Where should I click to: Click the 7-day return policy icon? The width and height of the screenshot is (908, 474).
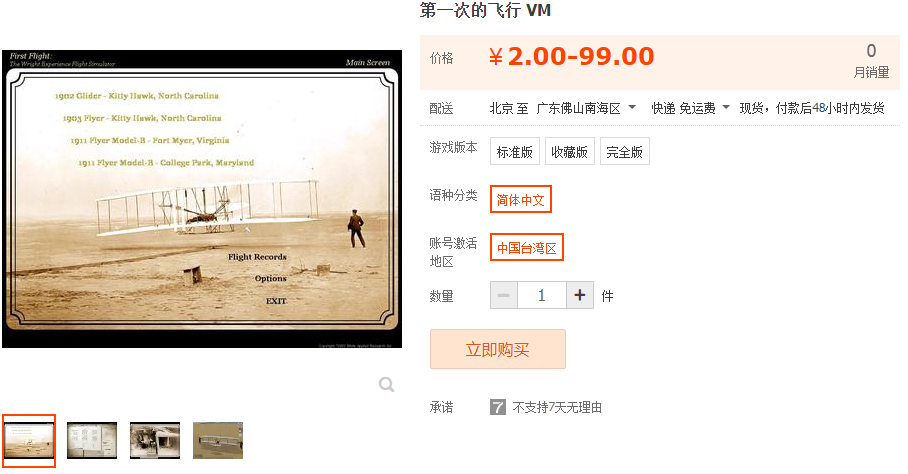[497, 407]
